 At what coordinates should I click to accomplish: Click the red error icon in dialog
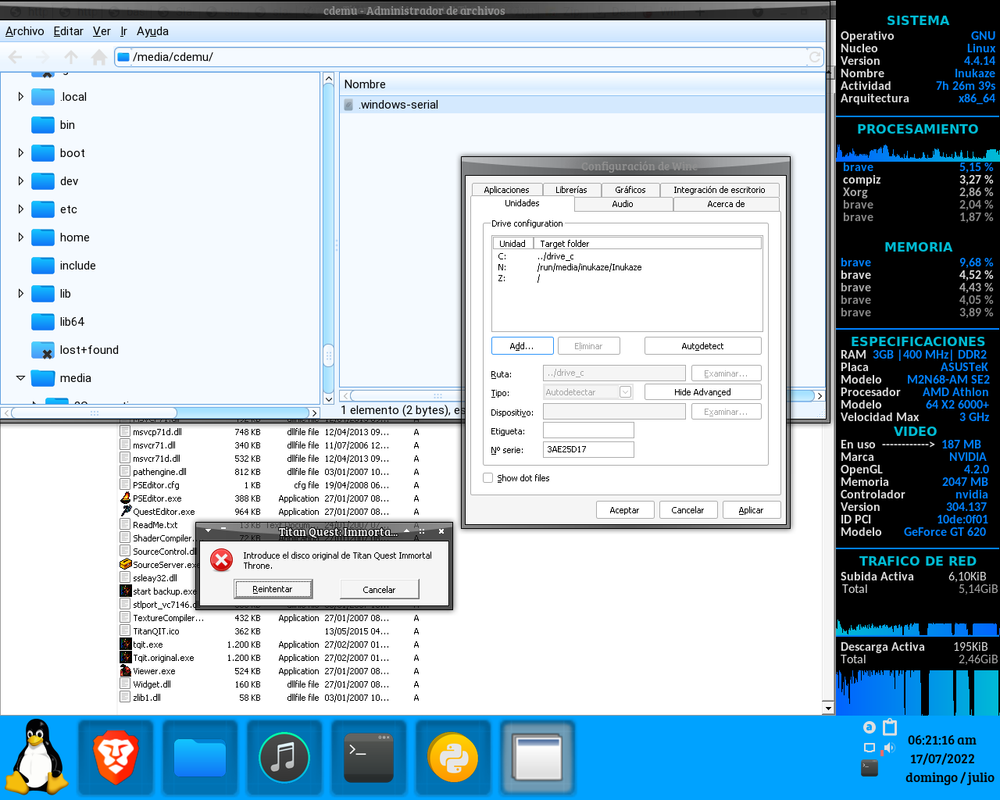[221, 560]
